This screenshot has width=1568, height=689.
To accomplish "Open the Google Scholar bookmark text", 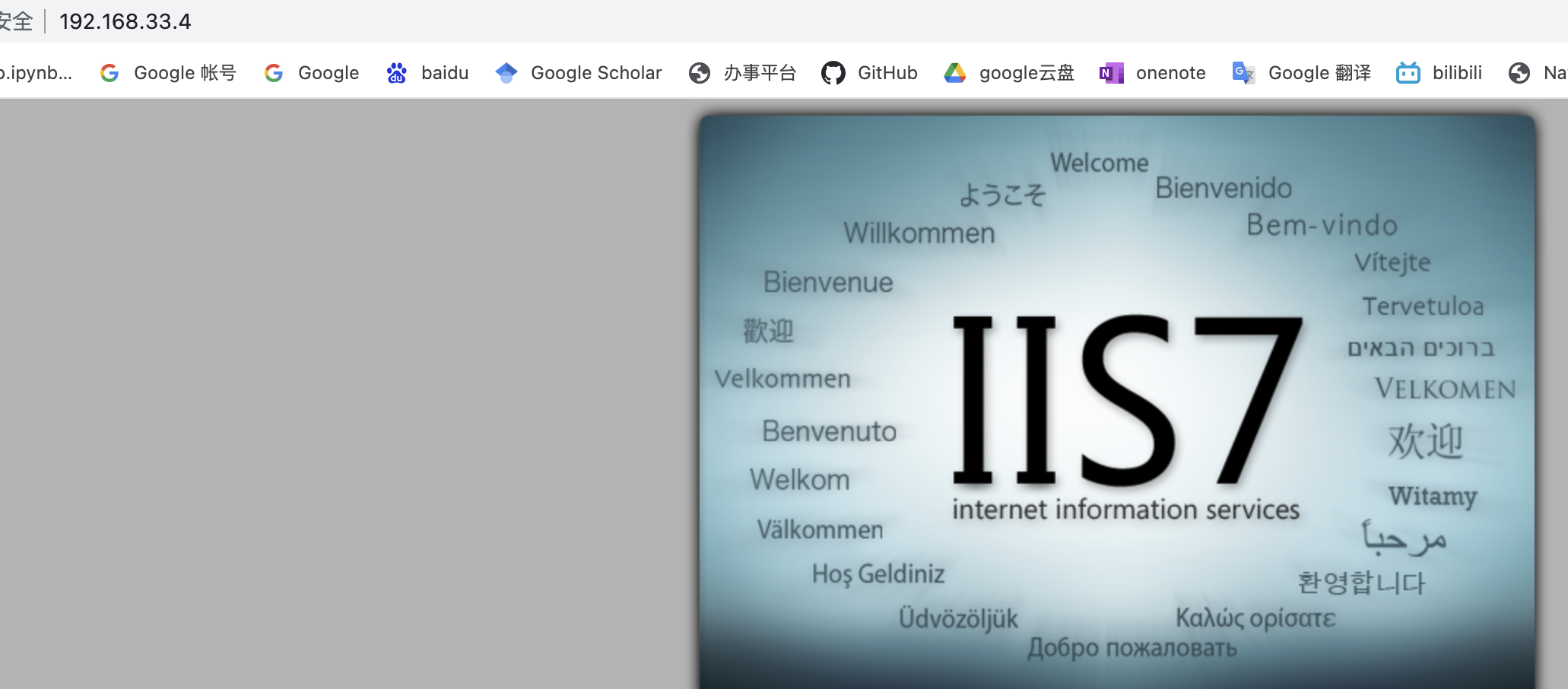I will coord(596,73).
